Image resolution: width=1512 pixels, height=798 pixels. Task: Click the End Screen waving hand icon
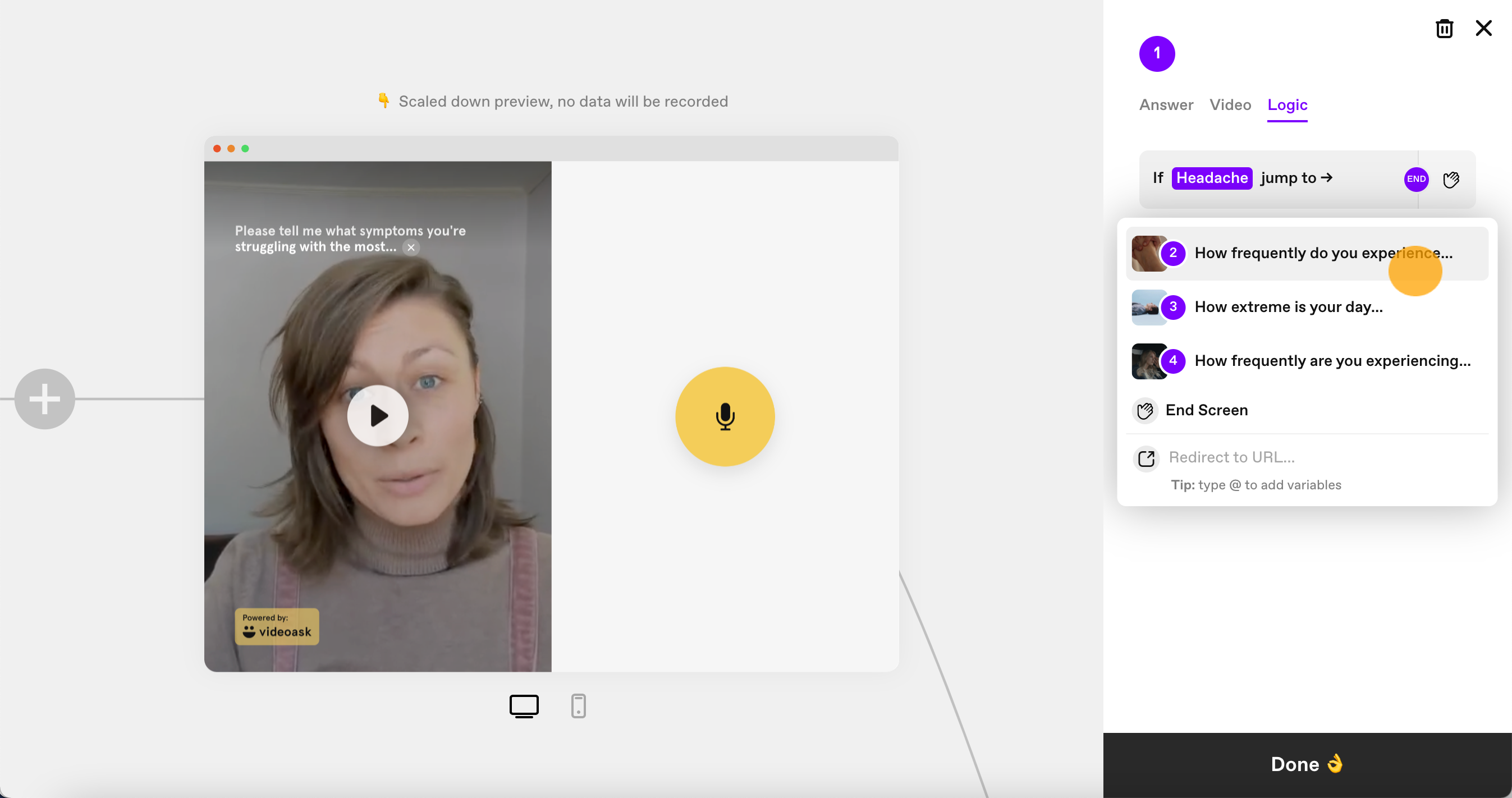[1144, 411]
